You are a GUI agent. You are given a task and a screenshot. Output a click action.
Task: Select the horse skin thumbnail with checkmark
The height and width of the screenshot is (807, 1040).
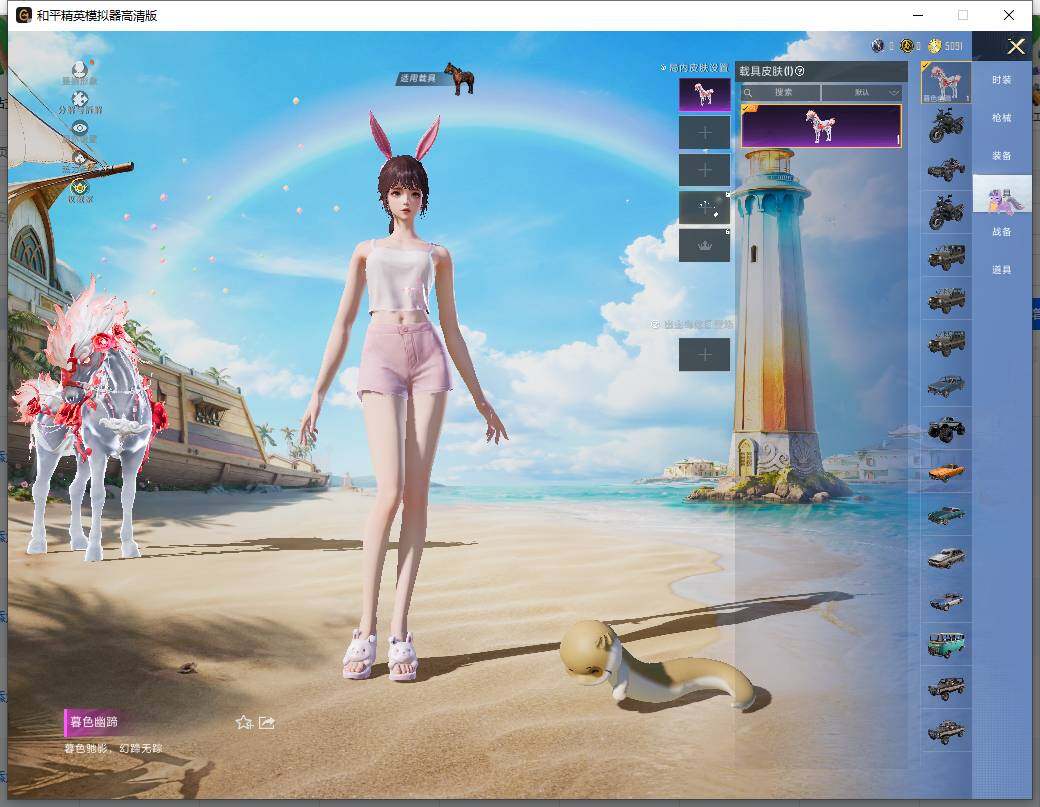coord(946,82)
